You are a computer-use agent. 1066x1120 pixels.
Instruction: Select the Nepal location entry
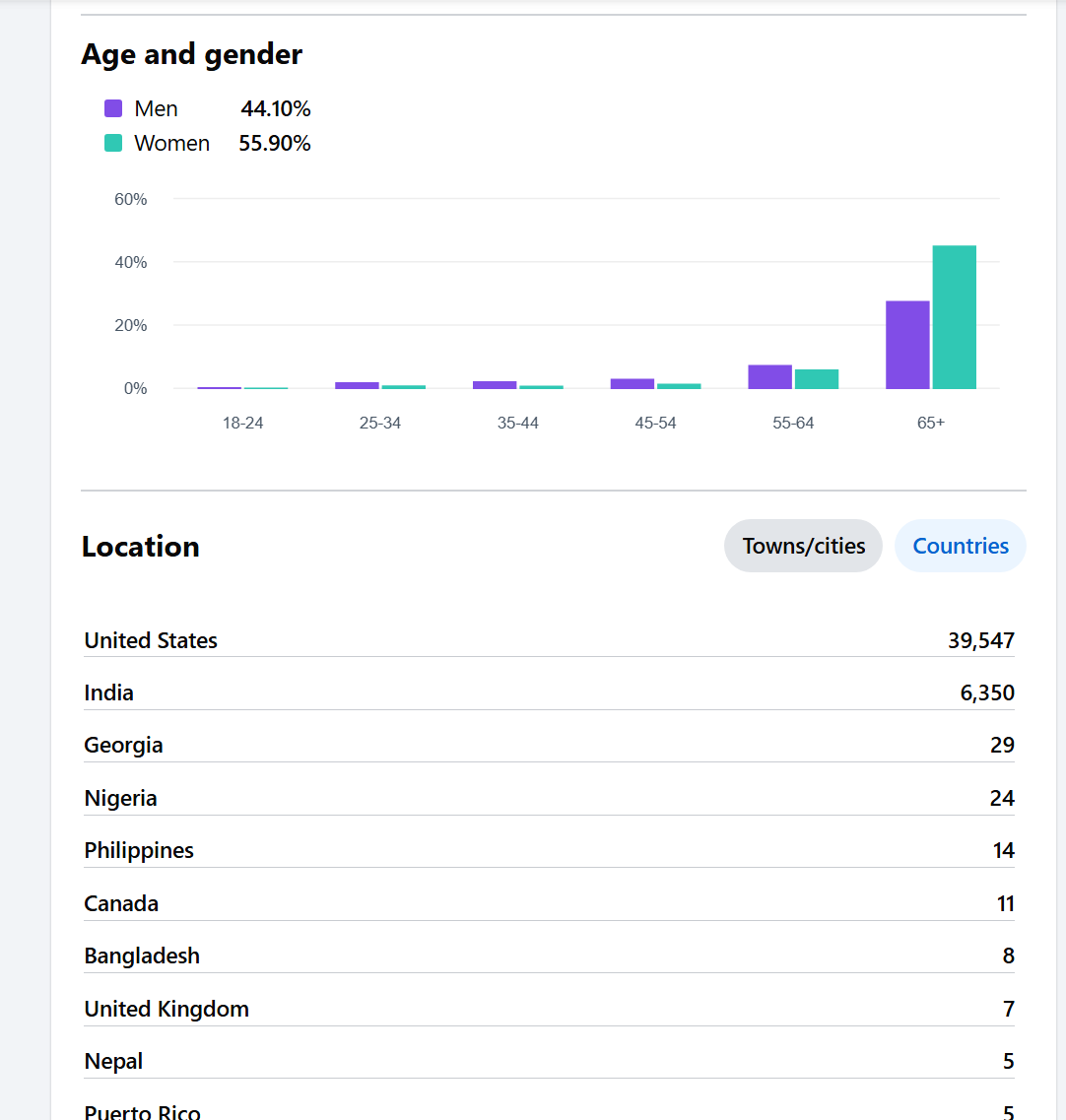pyautogui.click(x=548, y=1061)
